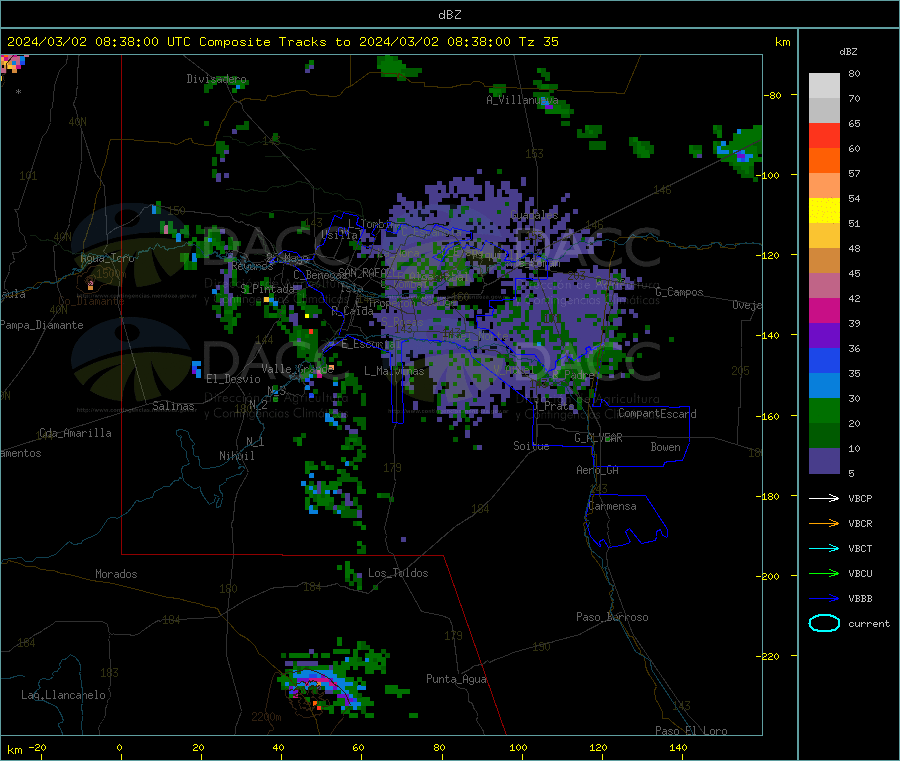Click the 'Tz 35' text in header
The width and height of the screenshot is (900, 761).
click(x=538, y=42)
